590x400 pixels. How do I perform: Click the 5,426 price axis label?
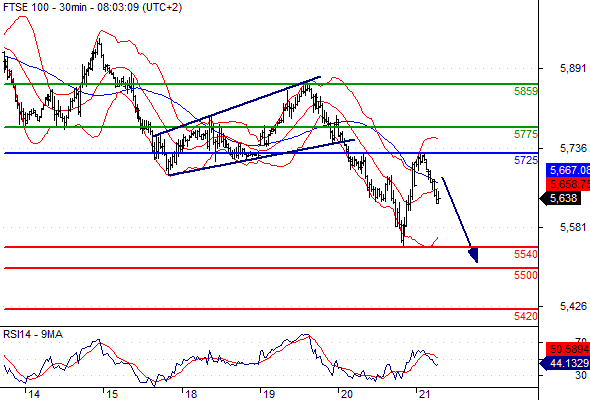573,306
